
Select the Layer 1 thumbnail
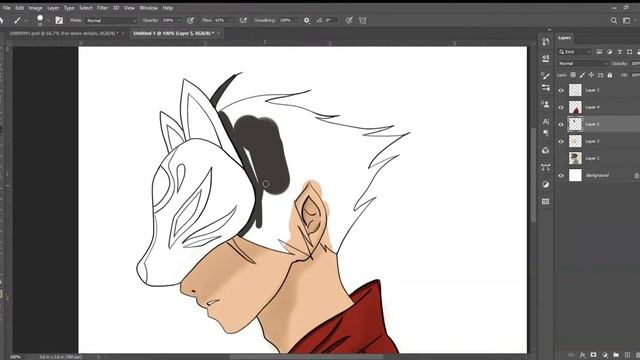click(575, 158)
